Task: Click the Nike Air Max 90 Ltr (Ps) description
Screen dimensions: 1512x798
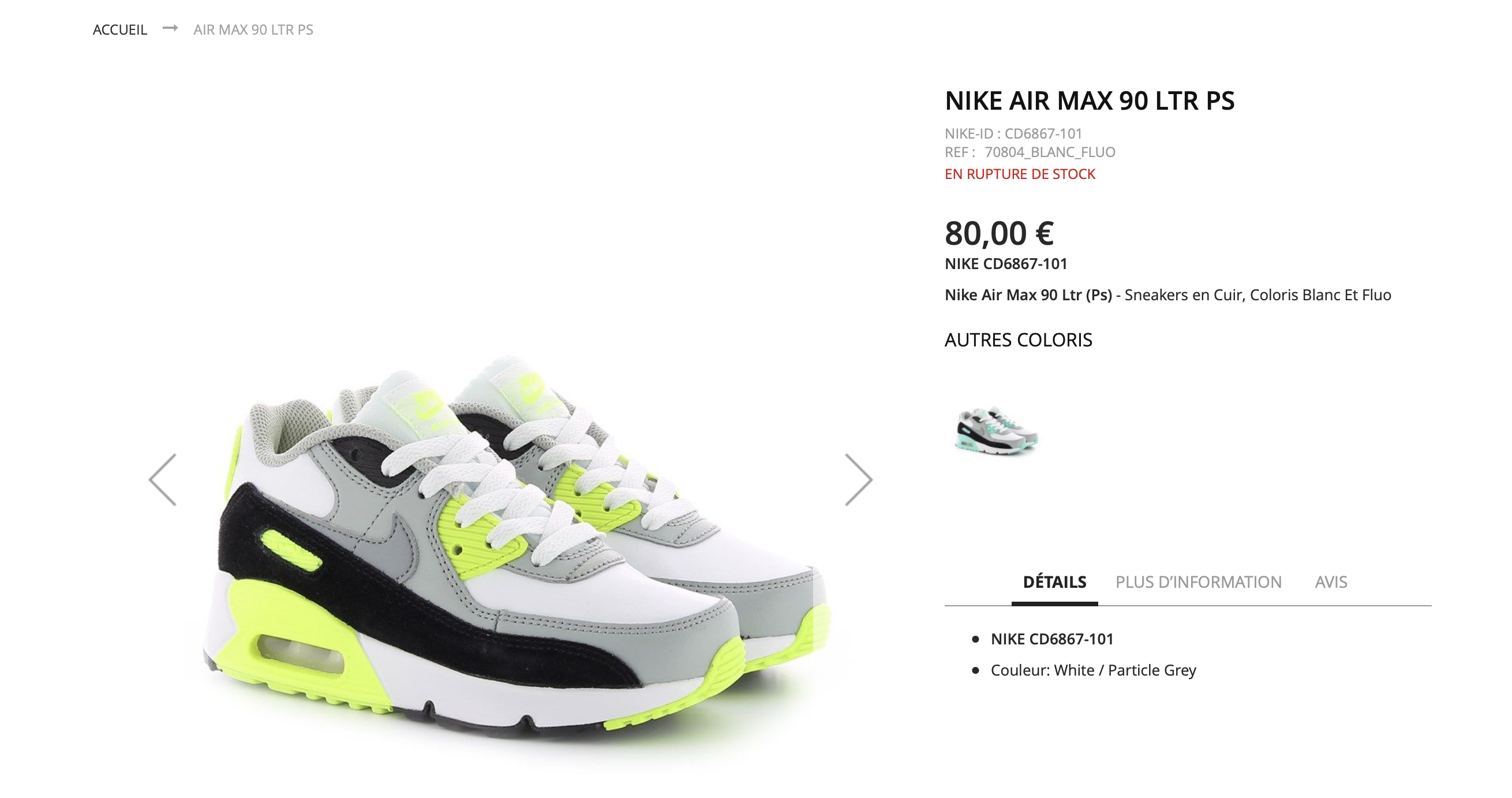Action: tap(1167, 294)
